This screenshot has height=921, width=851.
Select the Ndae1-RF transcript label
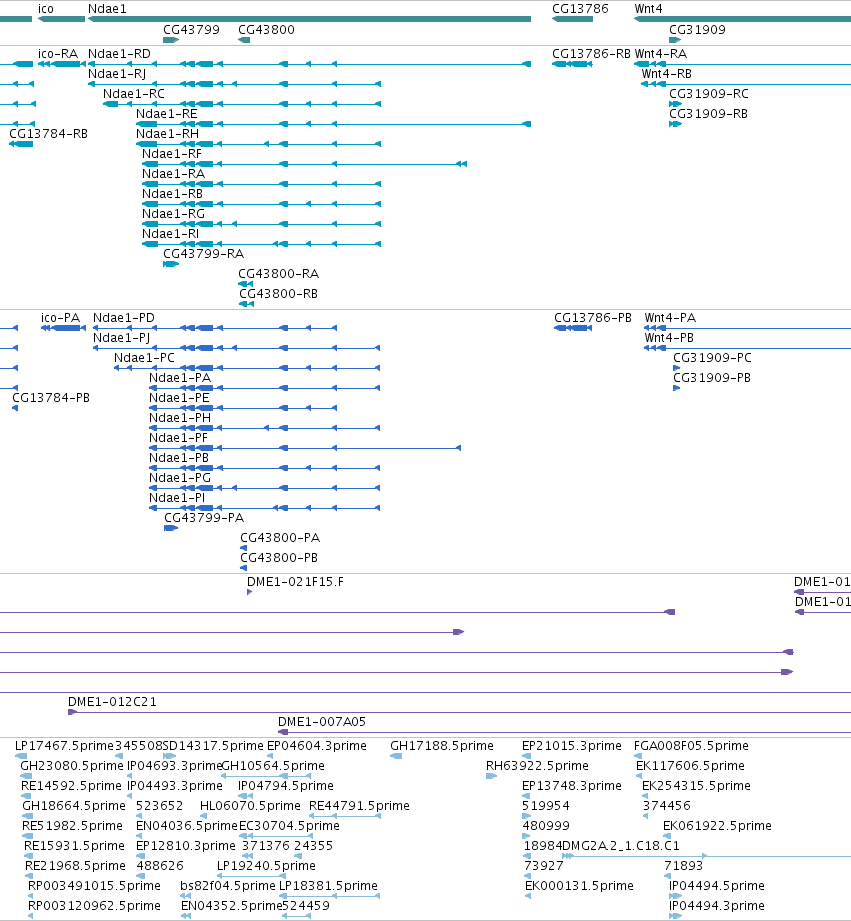coord(172,154)
